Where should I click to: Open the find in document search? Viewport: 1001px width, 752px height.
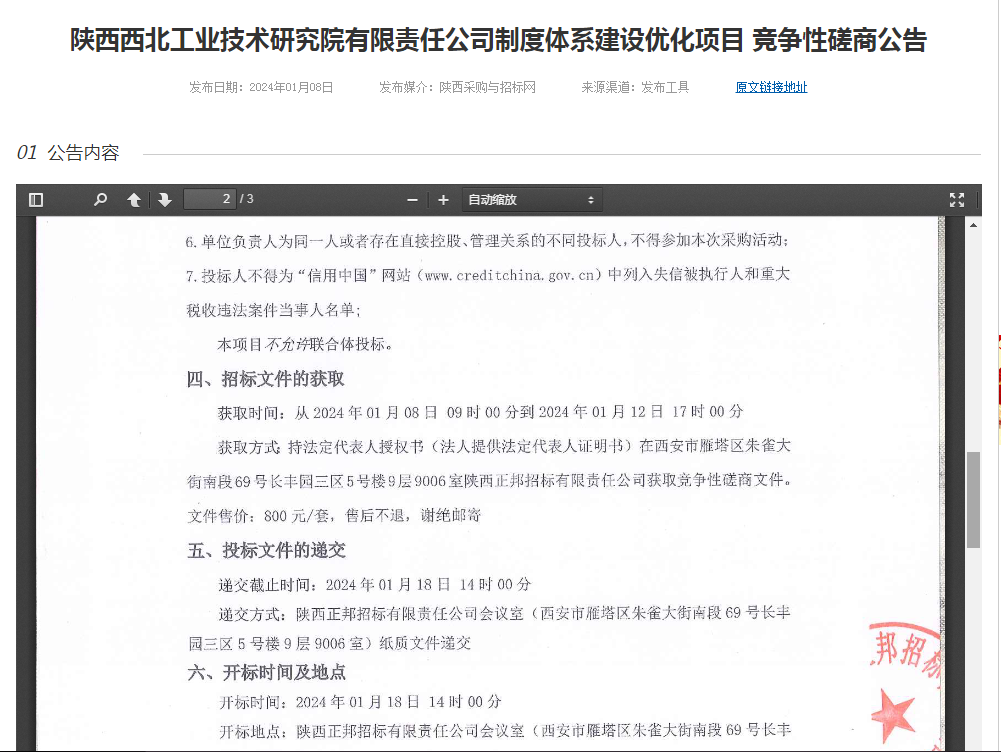pyautogui.click(x=100, y=200)
